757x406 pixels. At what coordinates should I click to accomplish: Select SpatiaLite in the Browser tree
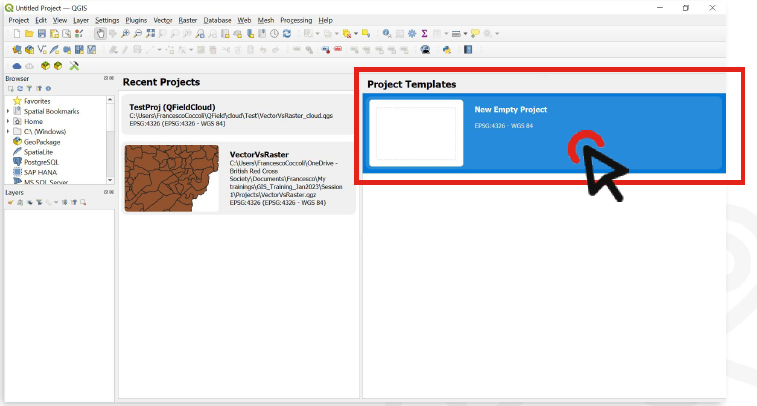click(x=38, y=152)
